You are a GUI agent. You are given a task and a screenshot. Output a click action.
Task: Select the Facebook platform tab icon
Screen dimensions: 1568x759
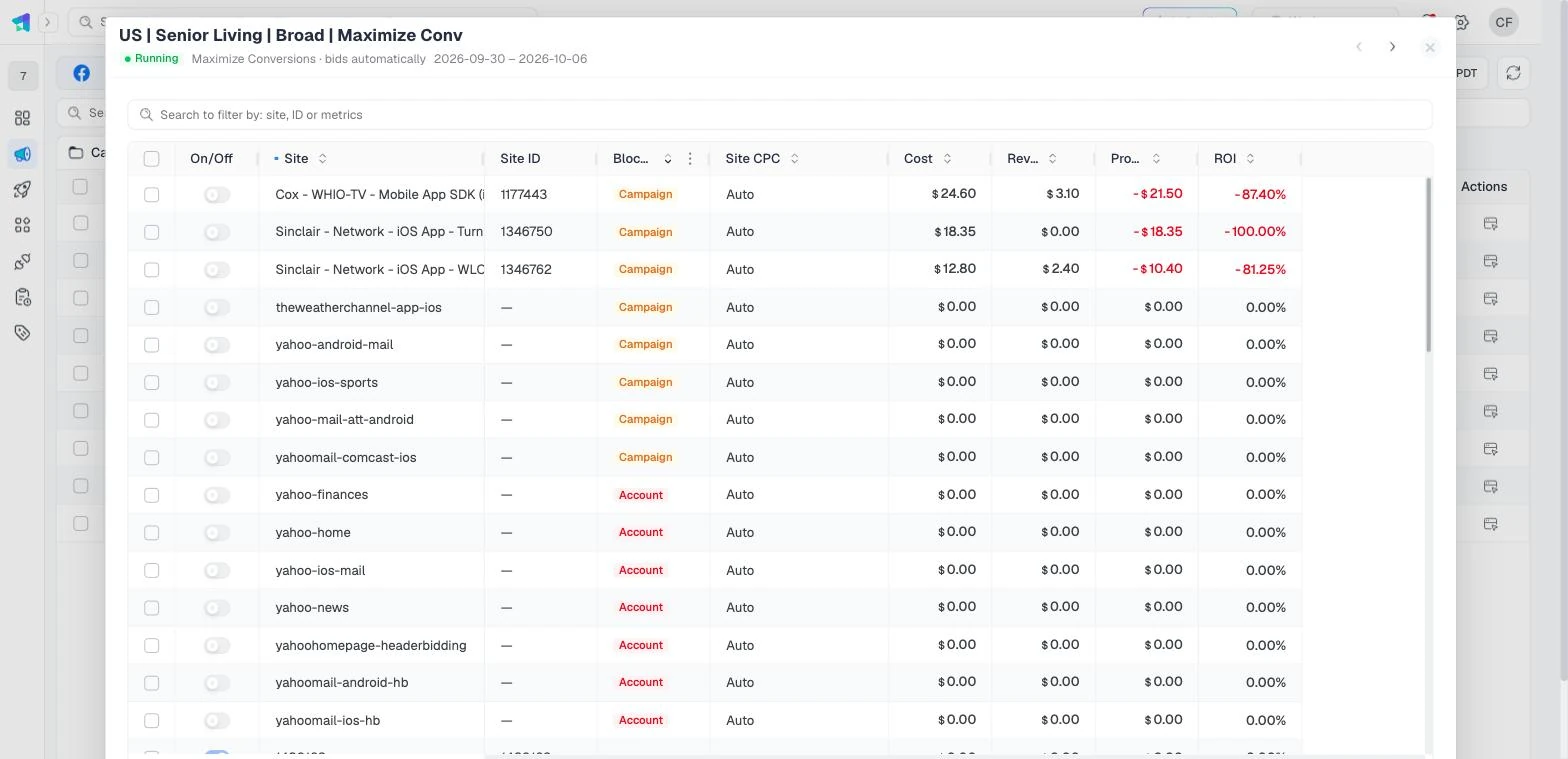click(x=81, y=73)
